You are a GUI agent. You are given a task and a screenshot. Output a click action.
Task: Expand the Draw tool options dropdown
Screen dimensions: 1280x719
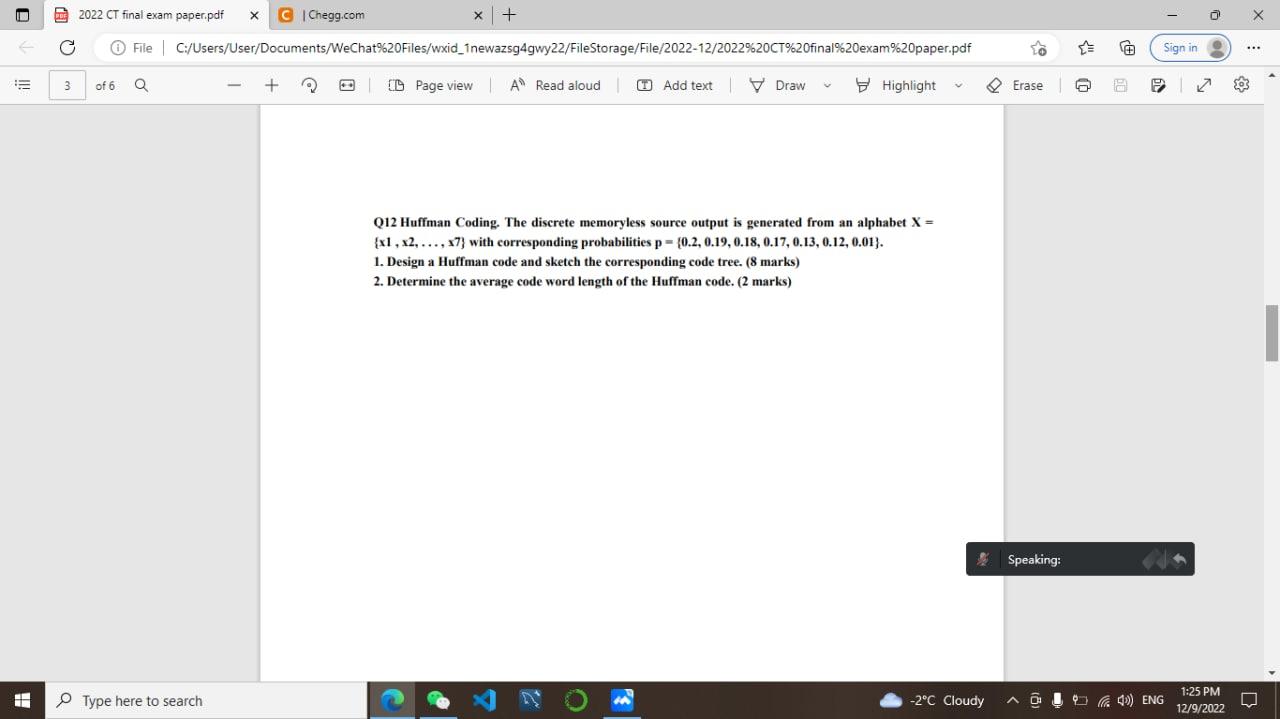click(826, 85)
